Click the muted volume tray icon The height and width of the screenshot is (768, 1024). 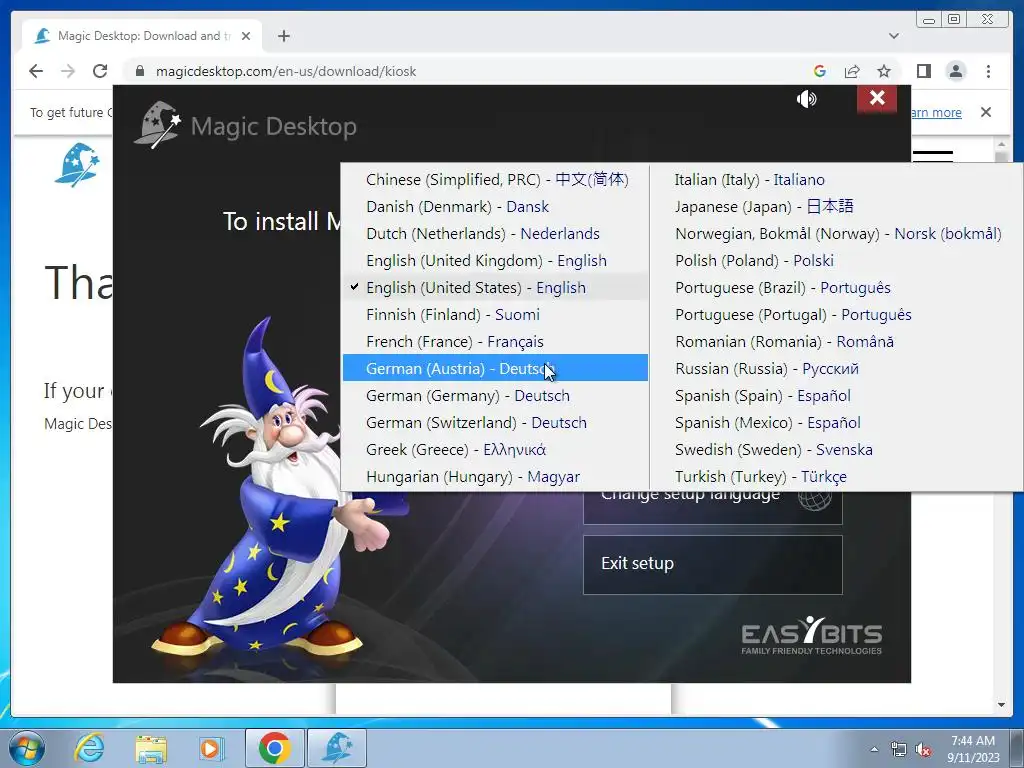tap(923, 750)
